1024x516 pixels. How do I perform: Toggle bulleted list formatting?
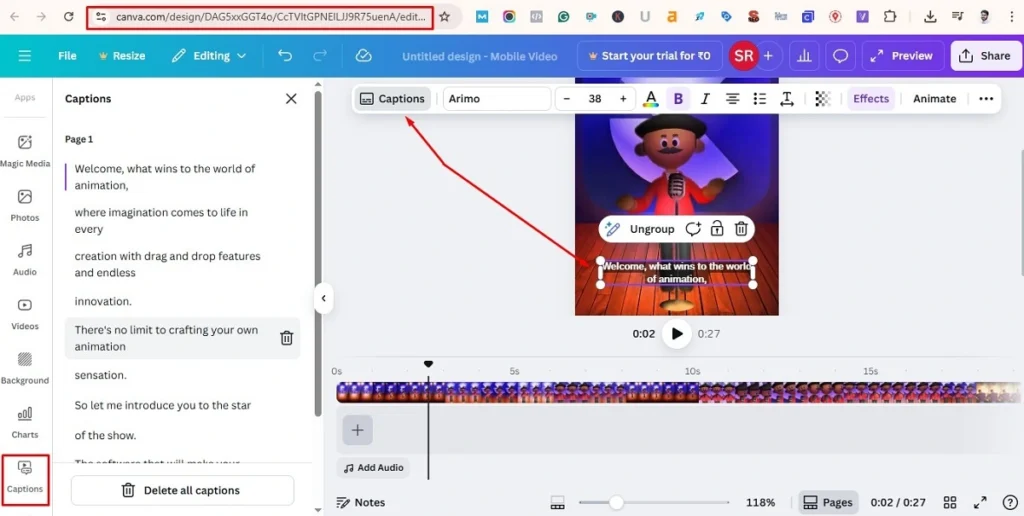click(x=760, y=99)
